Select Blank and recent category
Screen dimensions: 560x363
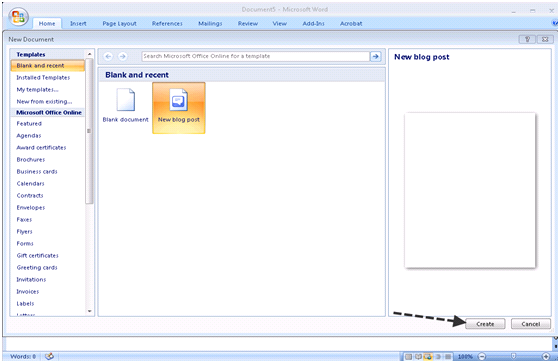click(47, 66)
